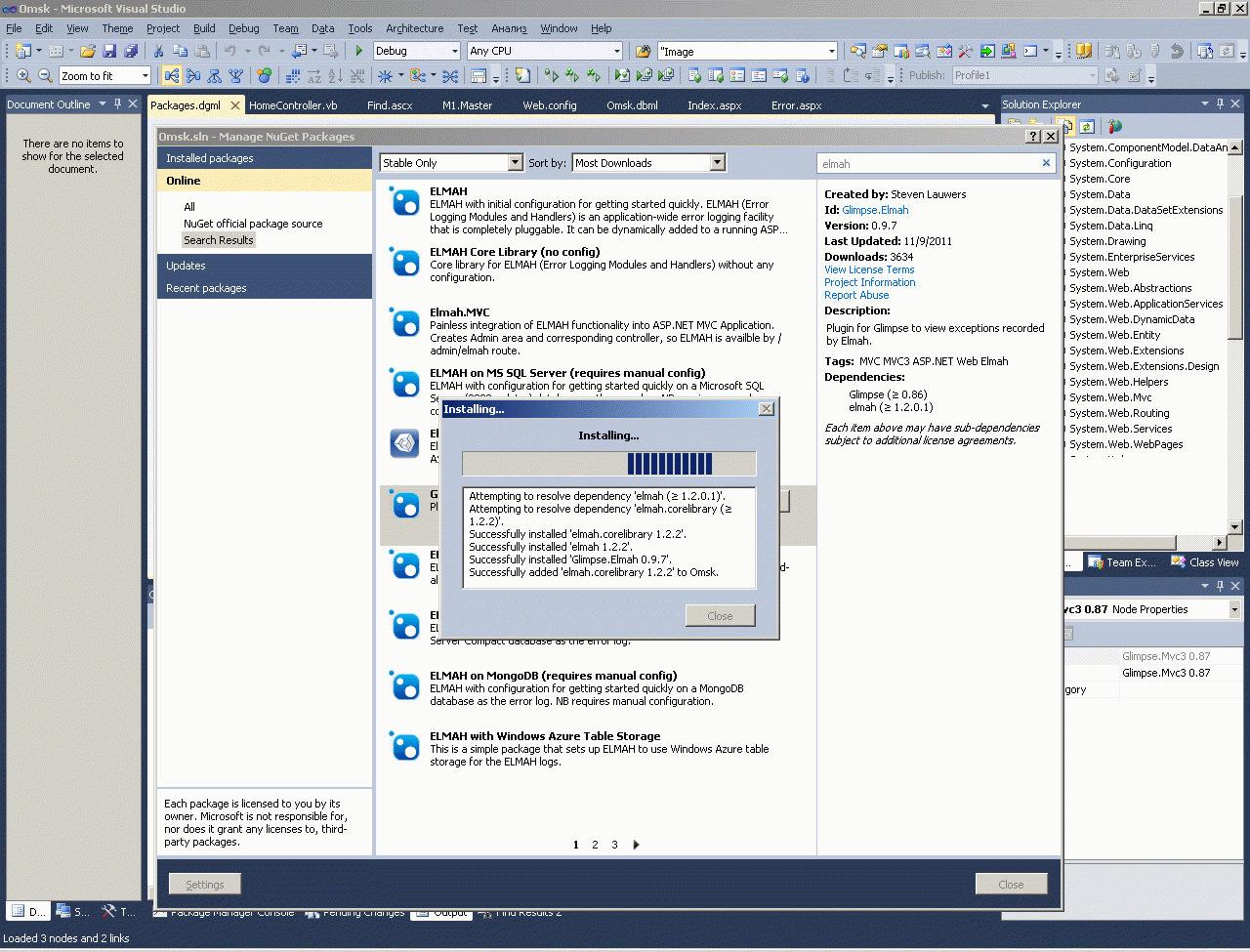
Task: Click the Installing progress bar
Action: 609,464
